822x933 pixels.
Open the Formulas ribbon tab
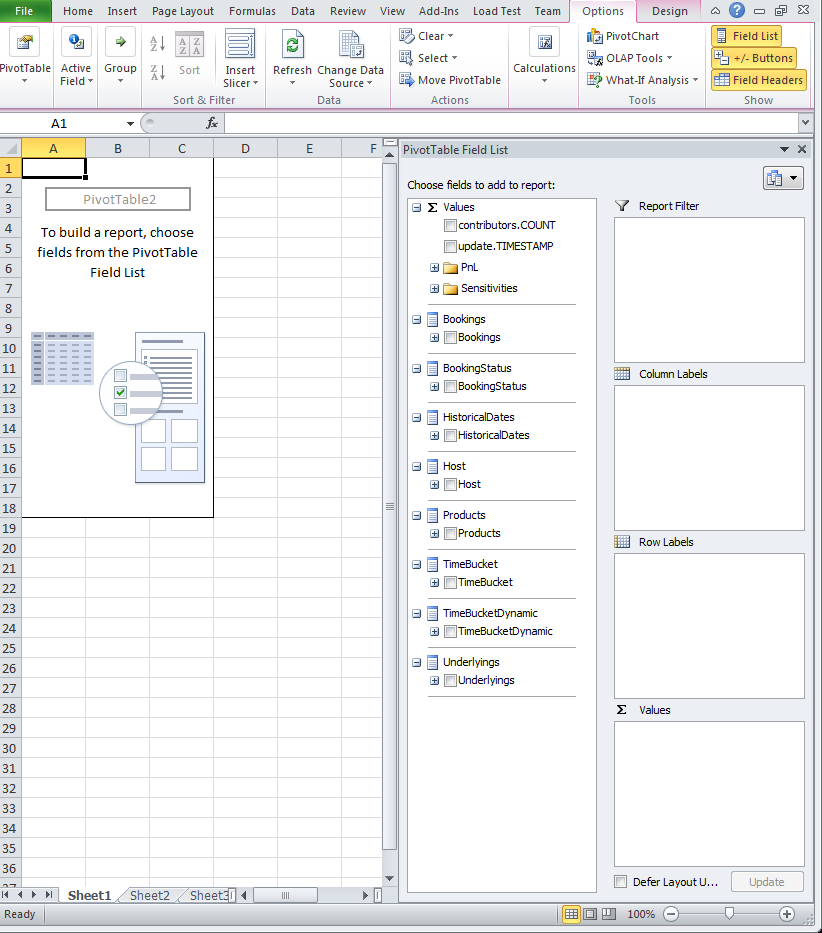point(252,11)
